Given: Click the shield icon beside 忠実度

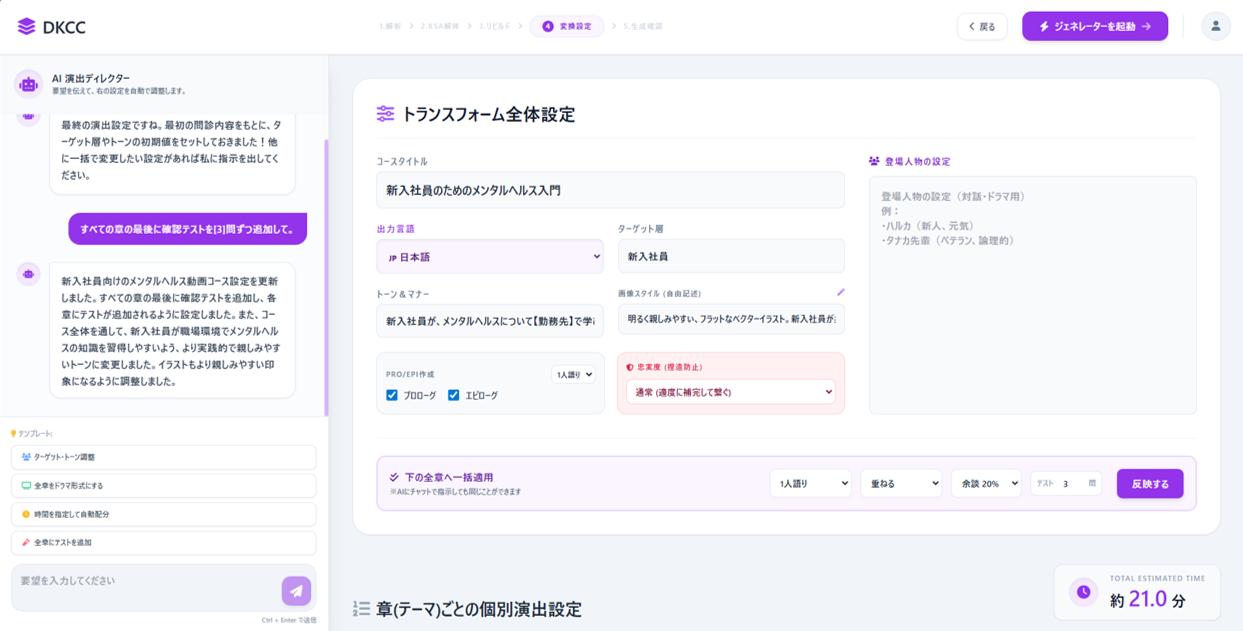Looking at the screenshot, I should (x=630, y=367).
